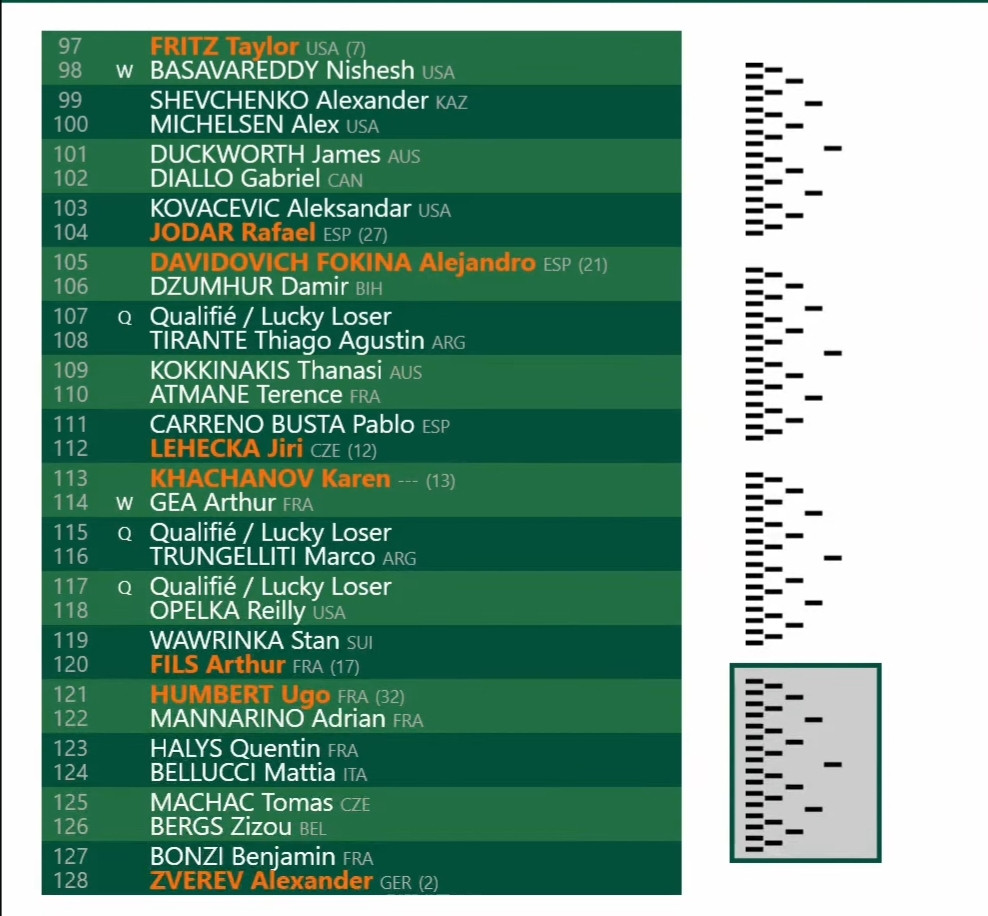Select CARRENO BUSTA Pablo in the draw
Screen dimensions: 988x916
point(282,425)
